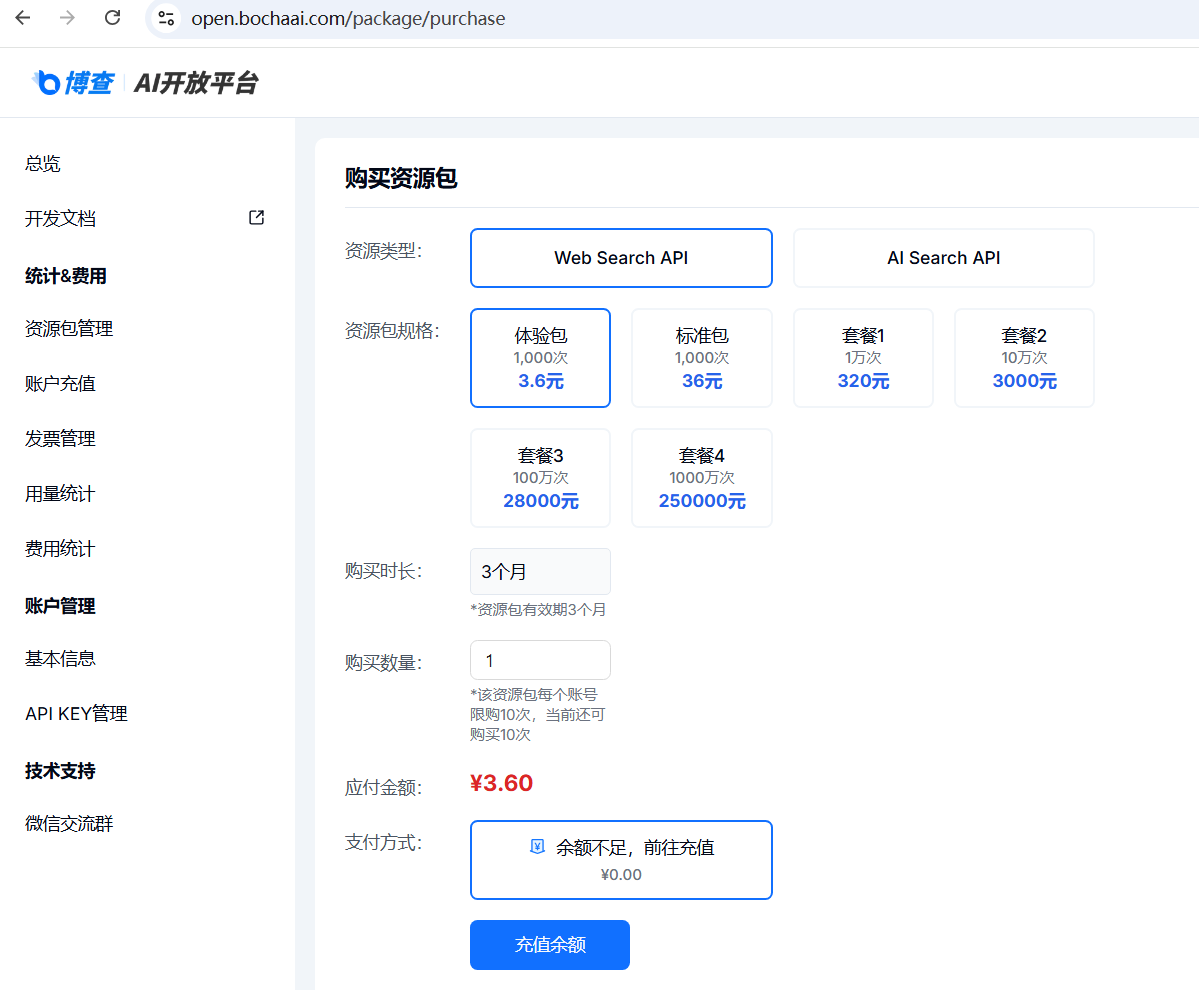The height and width of the screenshot is (990, 1199).
Task: Click the 资源类型 label
Action: pyautogui.click(x=383, y=251)
